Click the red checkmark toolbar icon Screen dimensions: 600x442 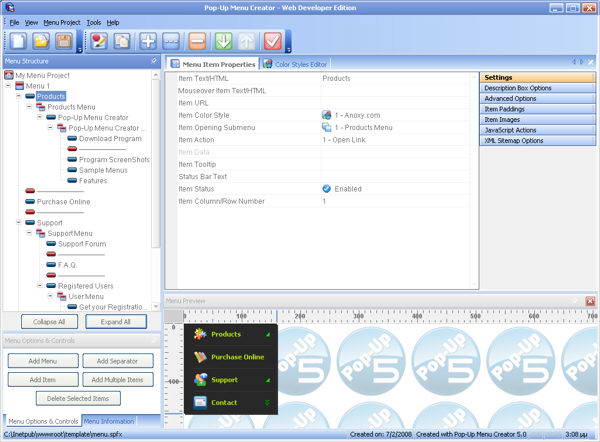(x=273, y=41)
